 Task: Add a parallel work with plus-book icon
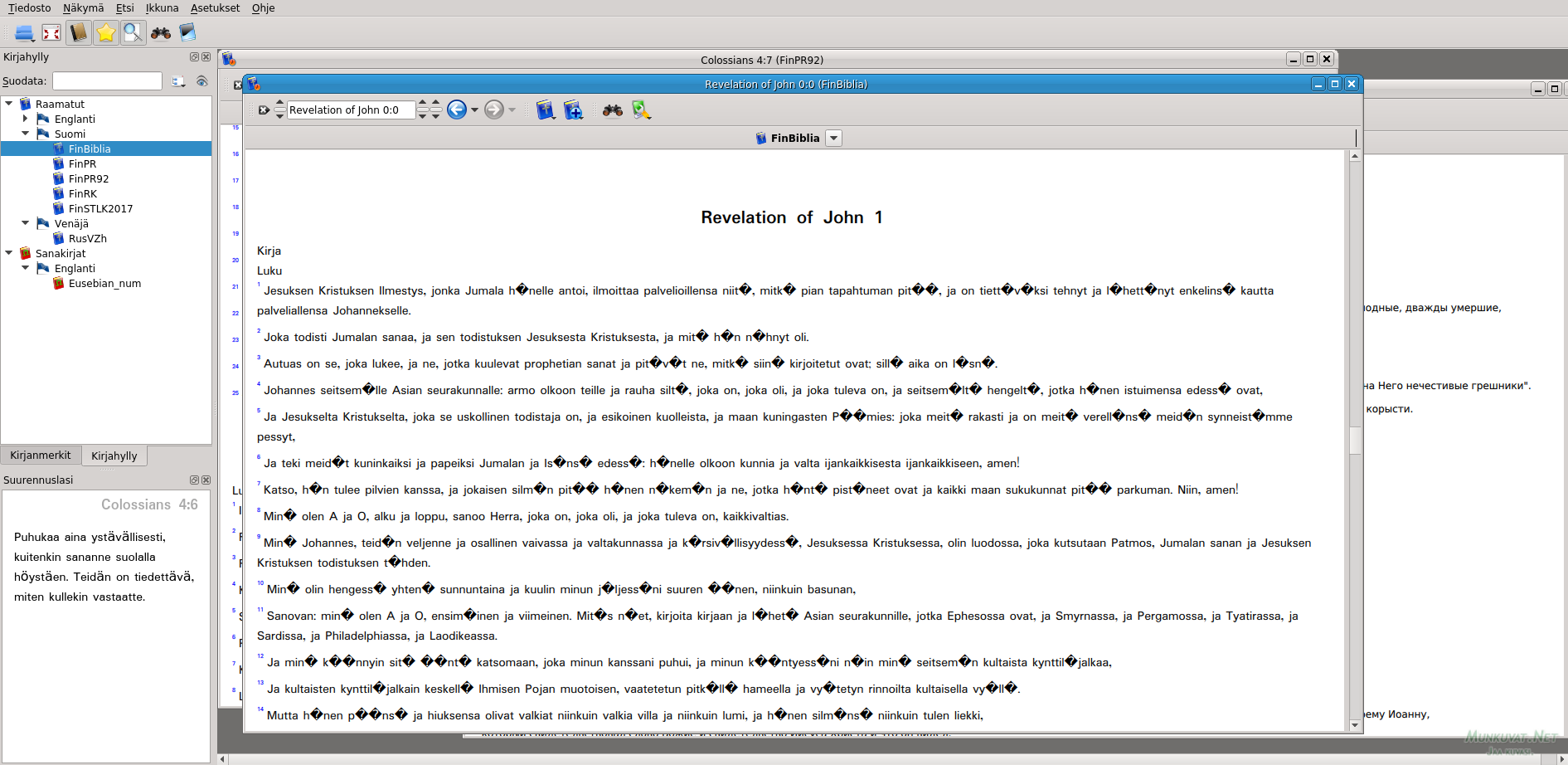point(573,110)
